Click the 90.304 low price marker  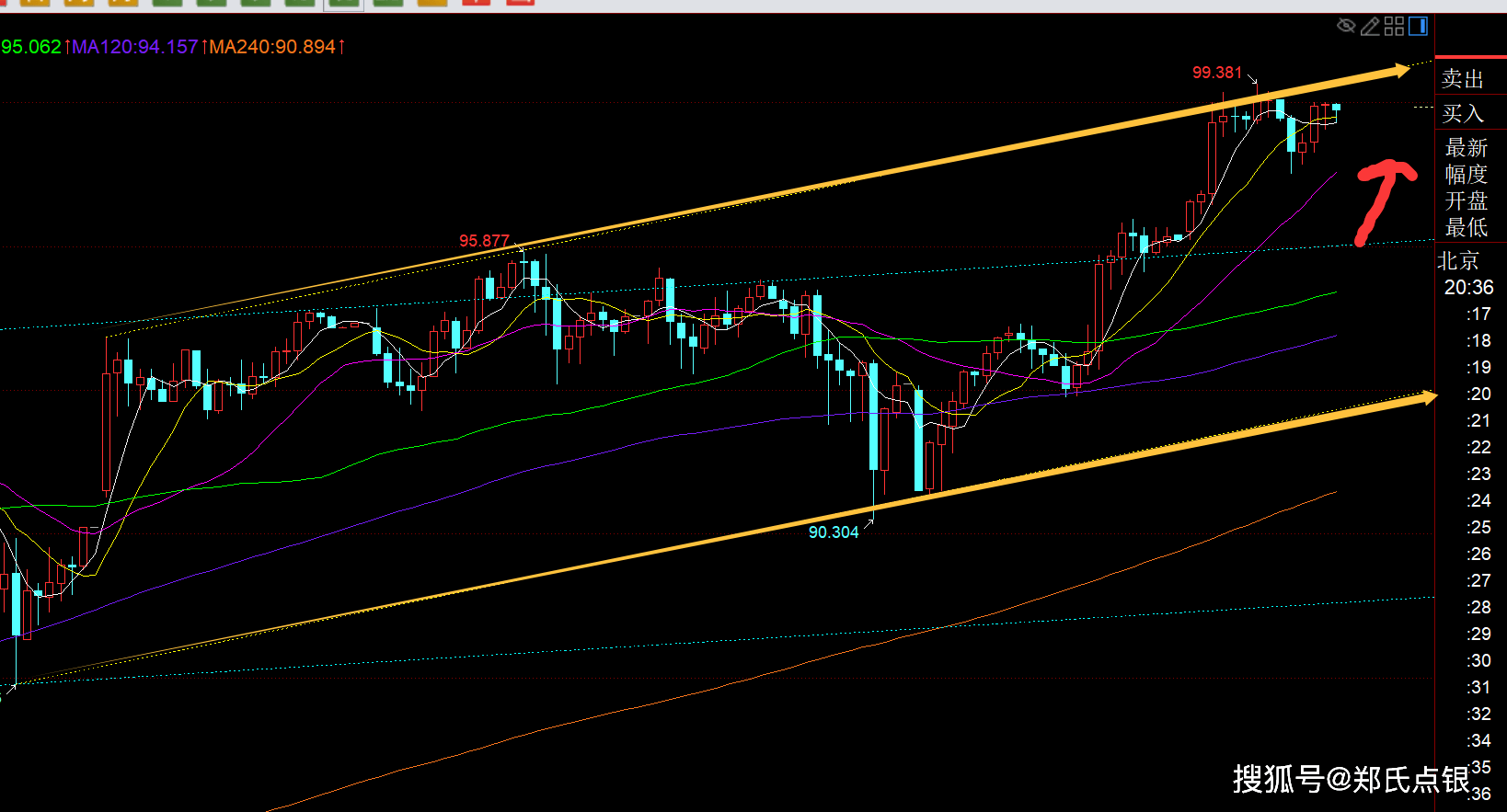pos(833,532)
